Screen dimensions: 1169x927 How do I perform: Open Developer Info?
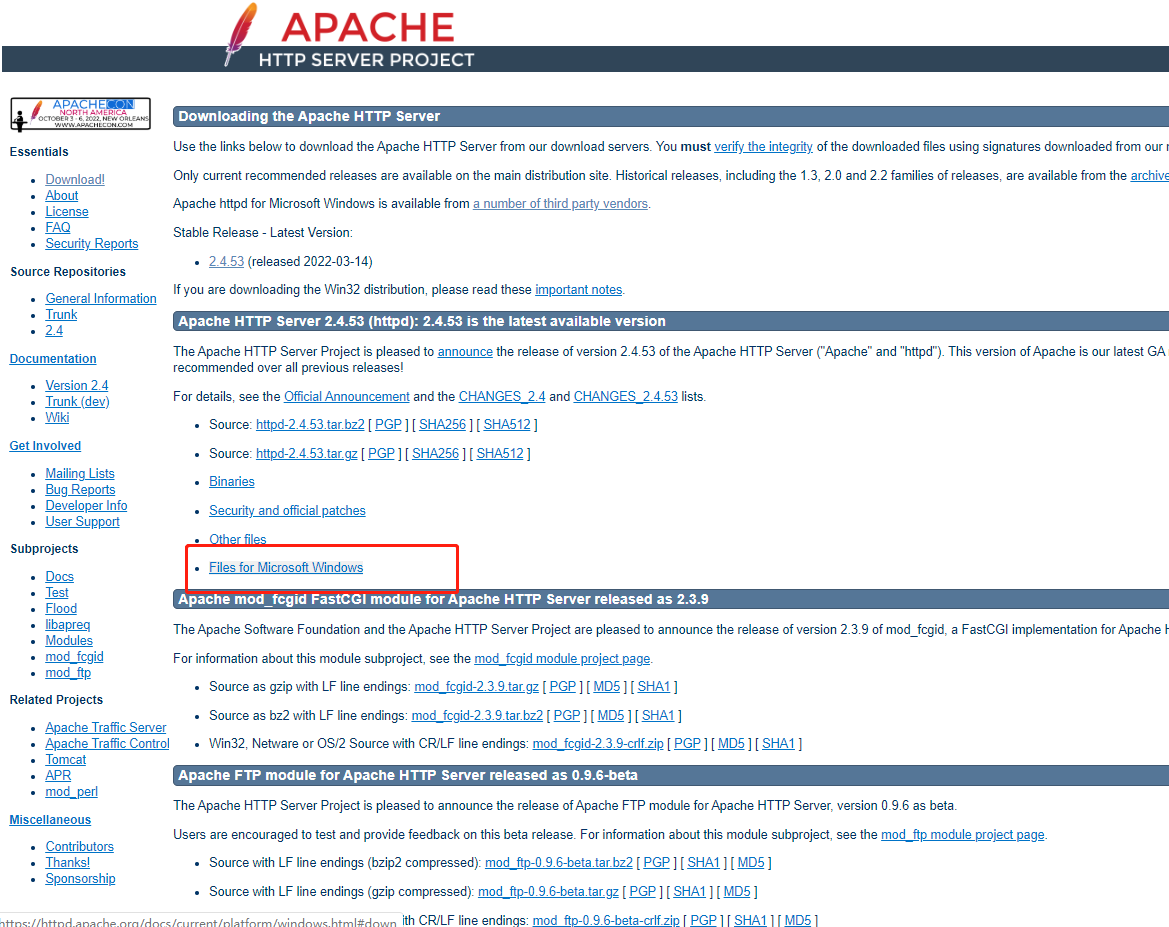click(86, 506)
